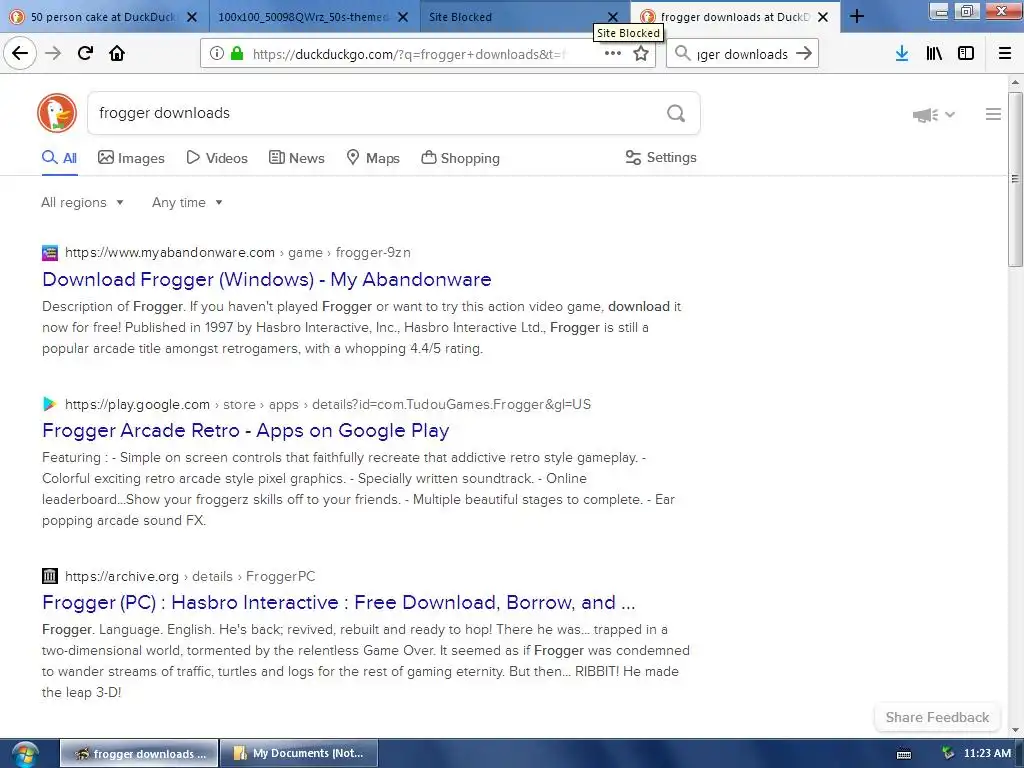Open a new browser tab

(x=857, y=16)
